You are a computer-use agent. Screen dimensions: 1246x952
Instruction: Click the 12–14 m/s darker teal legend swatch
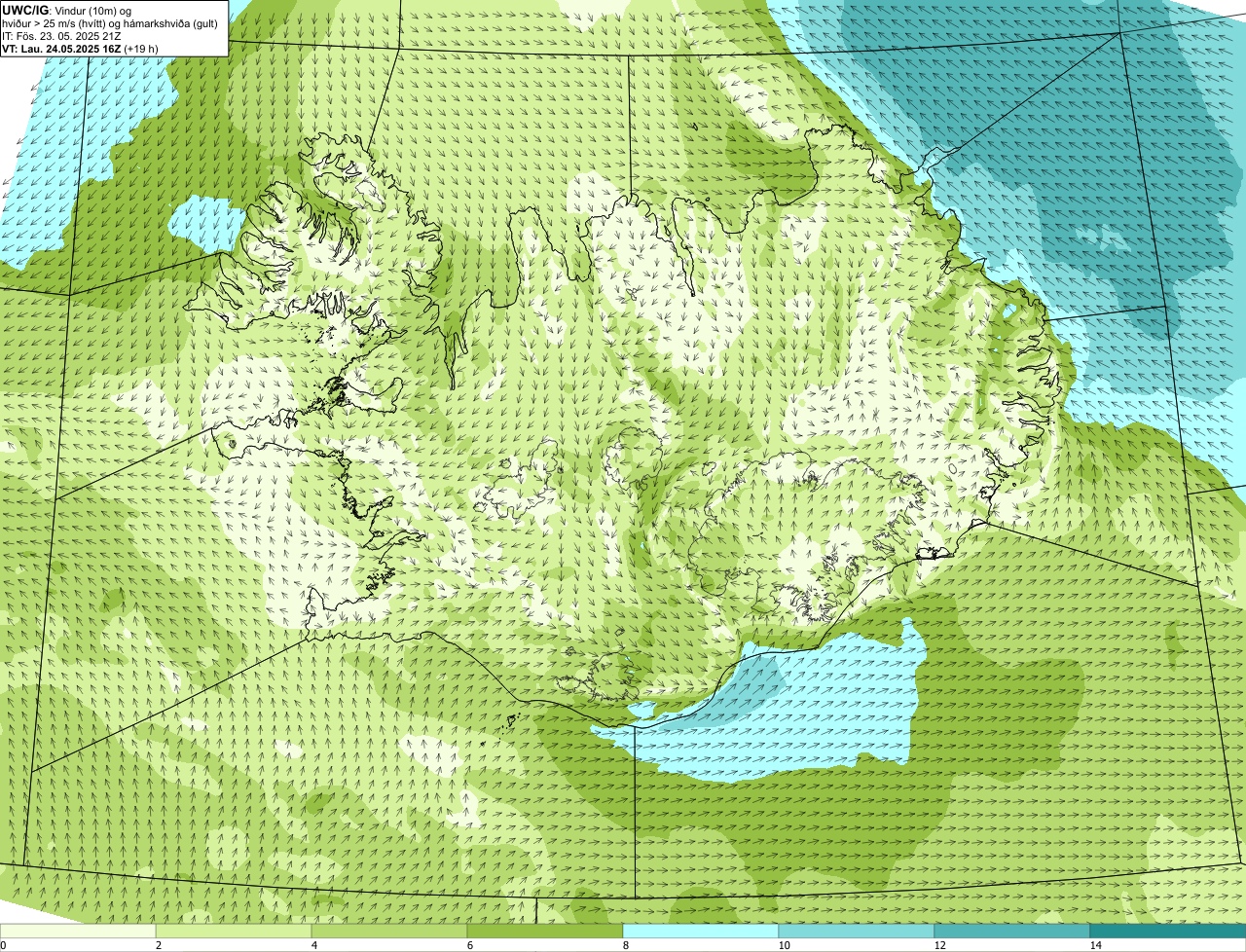point(1012,931)
